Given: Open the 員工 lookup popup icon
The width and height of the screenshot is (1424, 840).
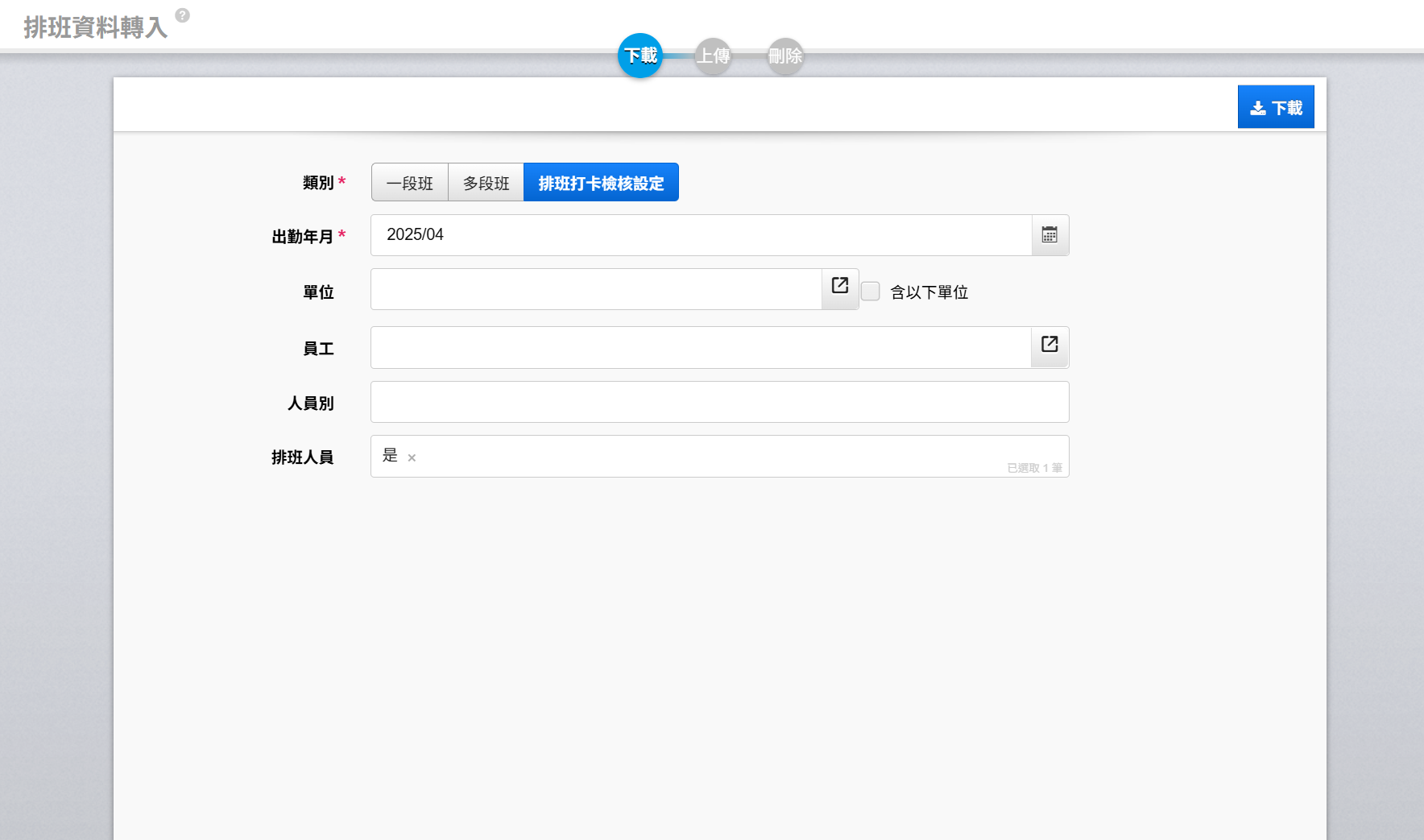Looking at the screenshot, I should (1049, 345).
